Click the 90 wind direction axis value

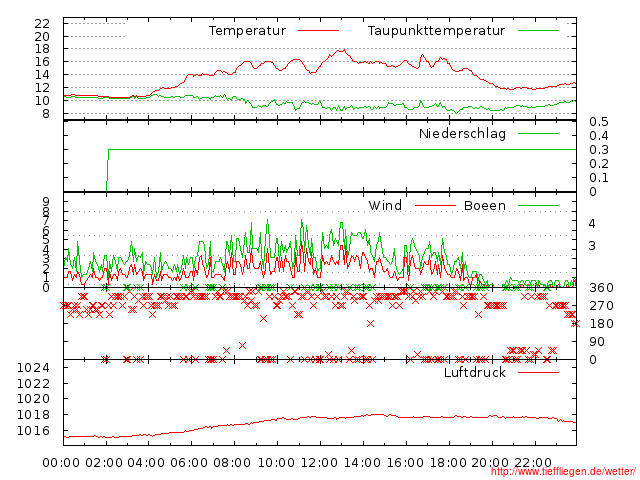pos(597,342)
